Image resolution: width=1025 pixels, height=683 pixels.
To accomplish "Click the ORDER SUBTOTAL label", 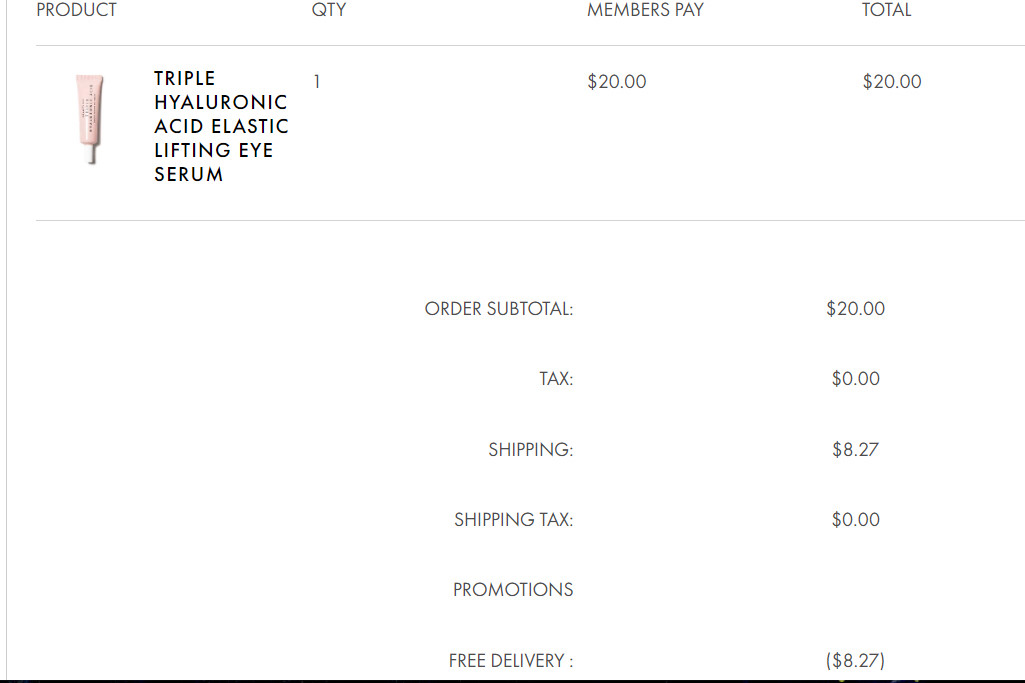I will coord(499,308).
